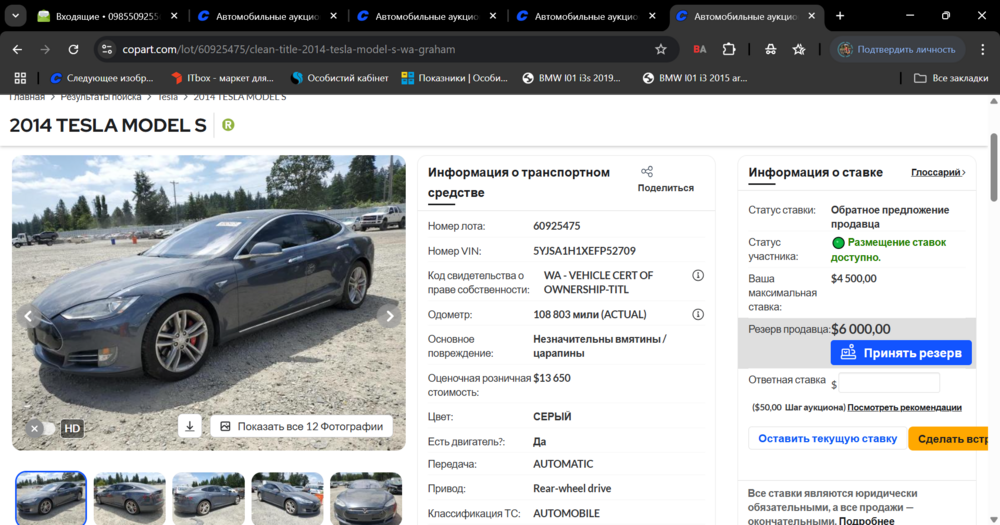
Task: Show previous photo with left arrow
Action: [28, 316]
